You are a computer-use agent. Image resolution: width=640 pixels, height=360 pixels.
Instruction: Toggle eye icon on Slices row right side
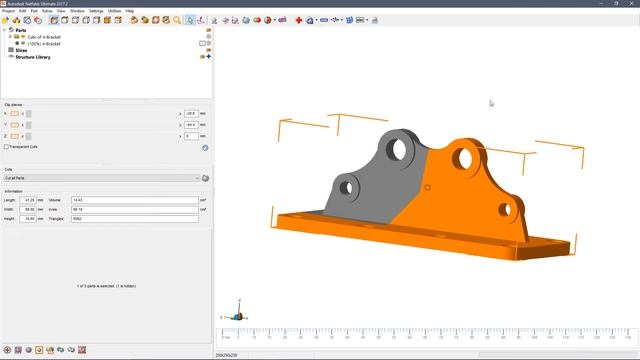(209, 50)
